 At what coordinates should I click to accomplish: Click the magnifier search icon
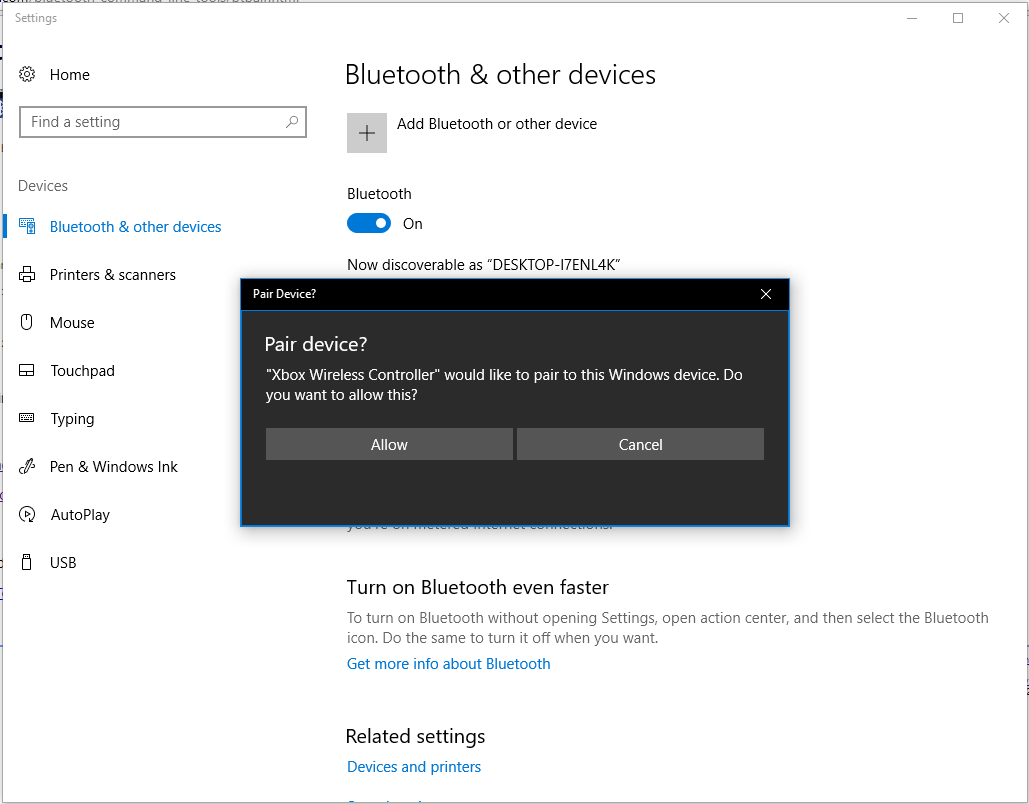tap(292, 121)
